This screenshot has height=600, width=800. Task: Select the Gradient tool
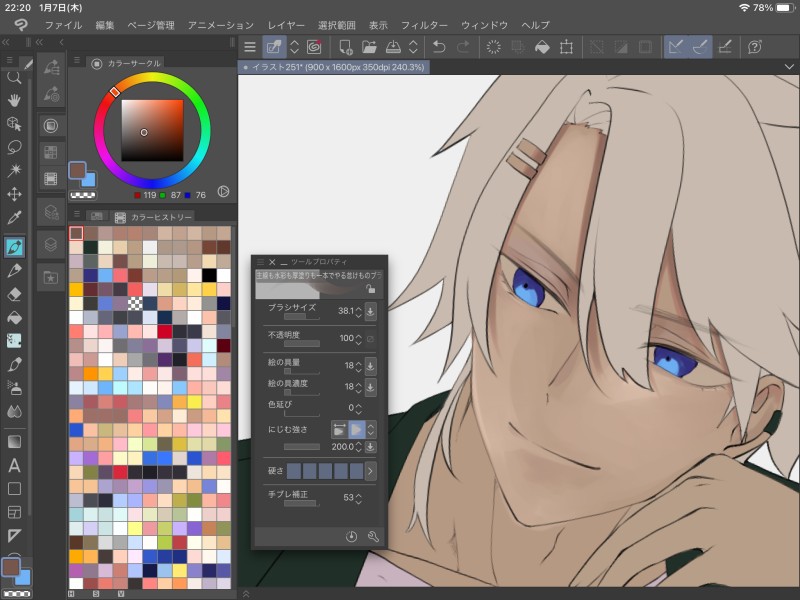tap(14, 441)
